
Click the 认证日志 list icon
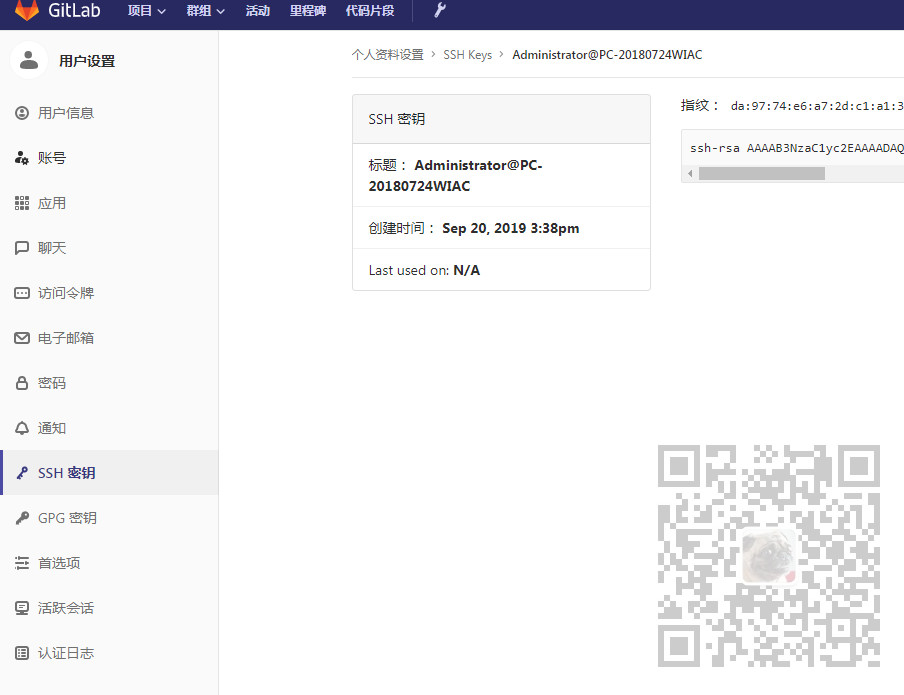click(x=22, y=653)
